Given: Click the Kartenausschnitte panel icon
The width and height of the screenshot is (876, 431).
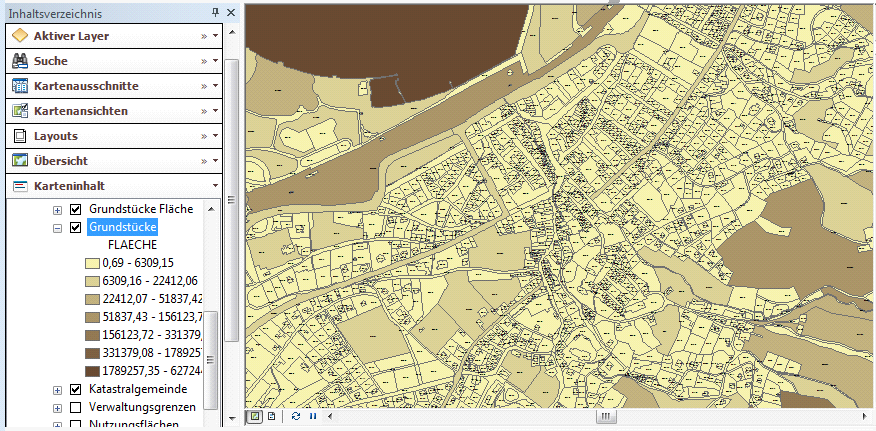Looking at the screenshot, I should (19, 86).
